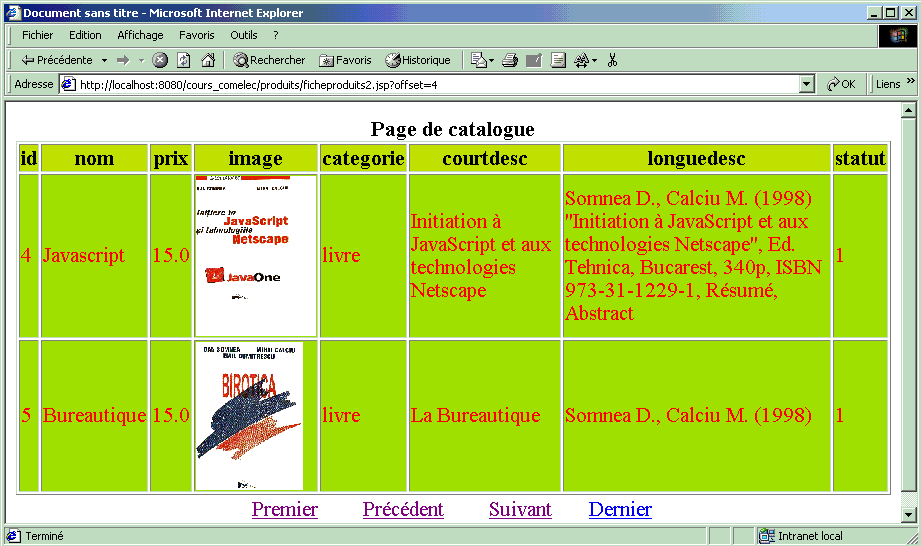Click the 'Page de catalogue' heading
This screenshot has width=921, height=546.
click(x=453, y=129)
